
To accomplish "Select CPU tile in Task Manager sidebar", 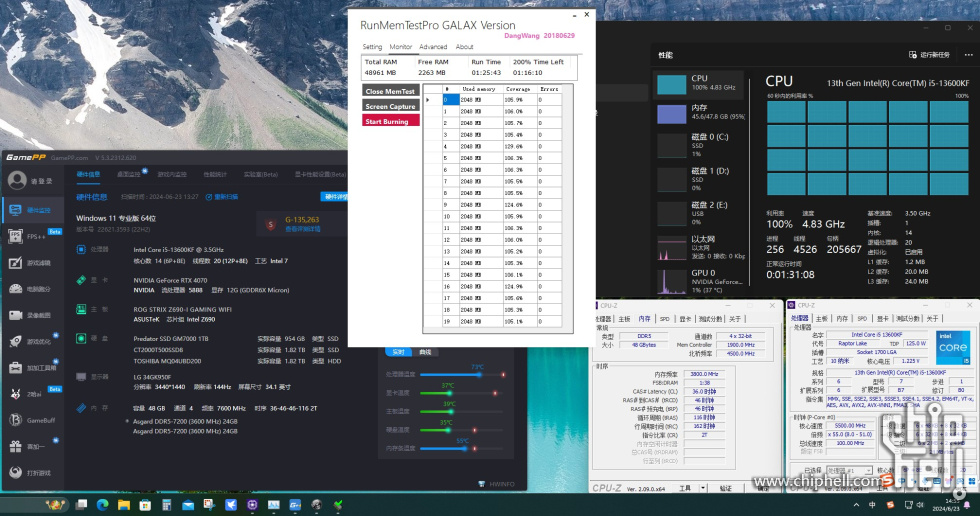I will (x=699, y=84).
